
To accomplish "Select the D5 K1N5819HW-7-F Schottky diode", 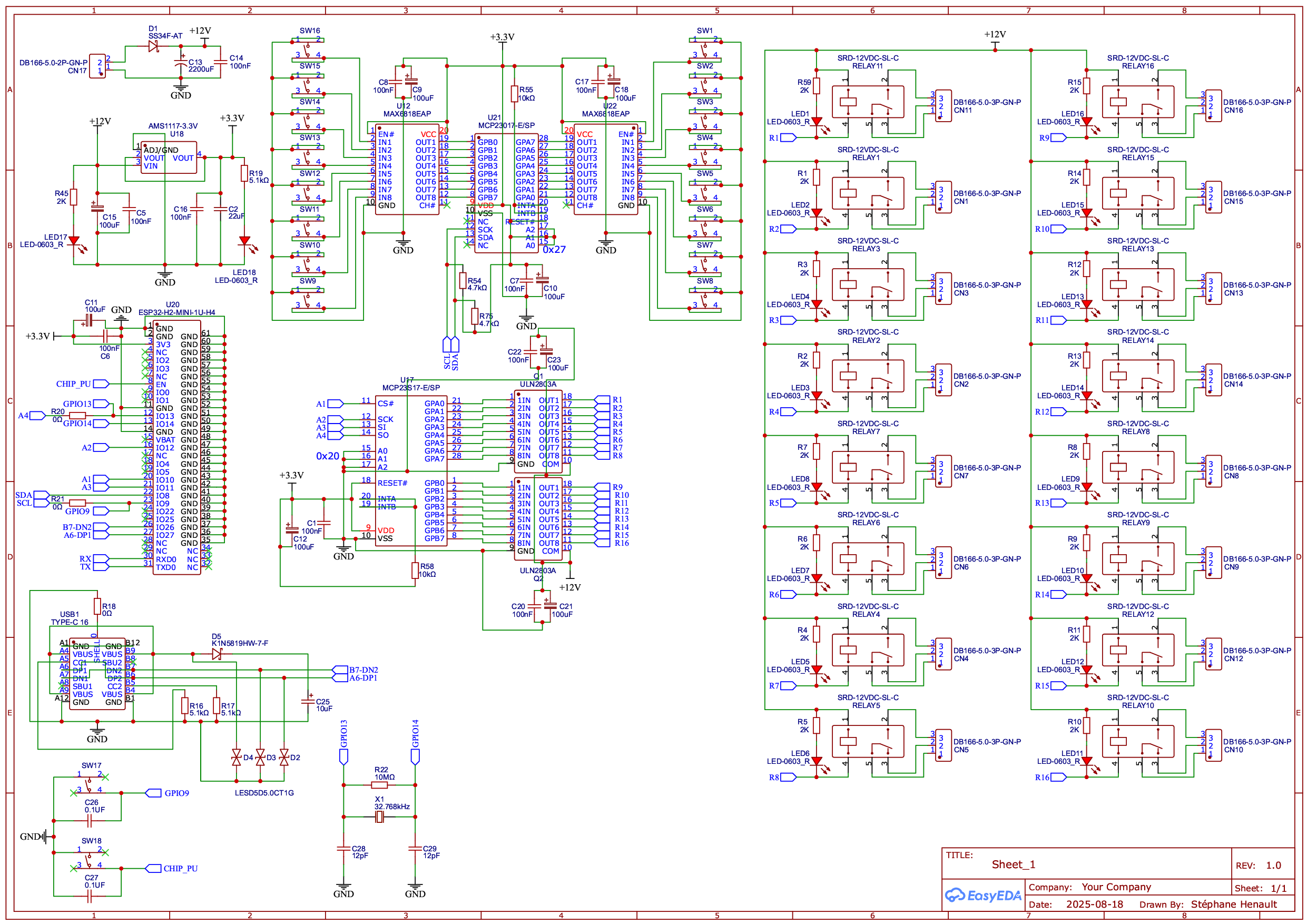I will coord(217,655).
